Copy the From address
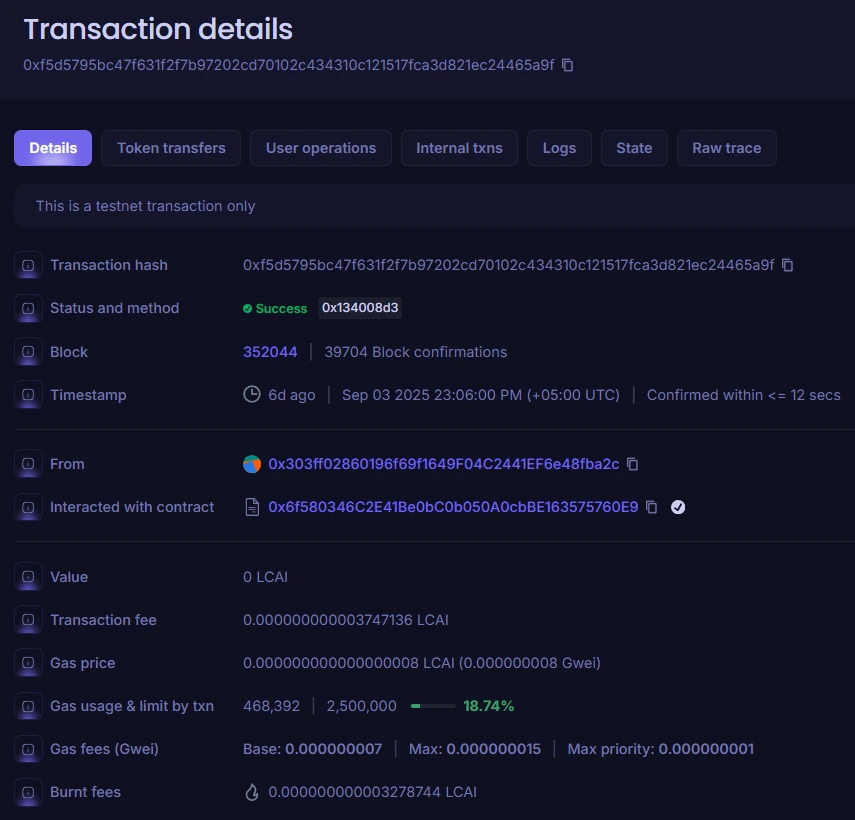 click(632, 464)
